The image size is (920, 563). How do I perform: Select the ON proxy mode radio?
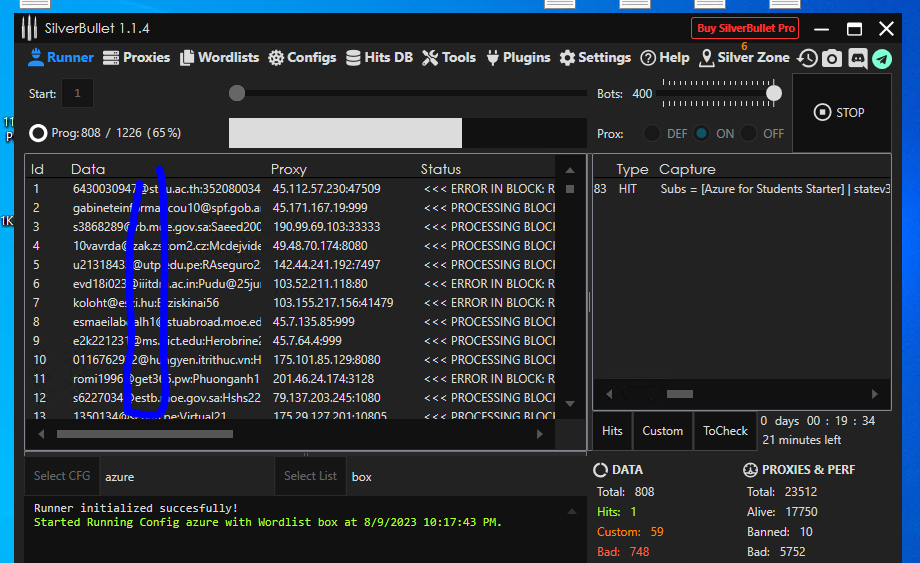tap(701, 133)
